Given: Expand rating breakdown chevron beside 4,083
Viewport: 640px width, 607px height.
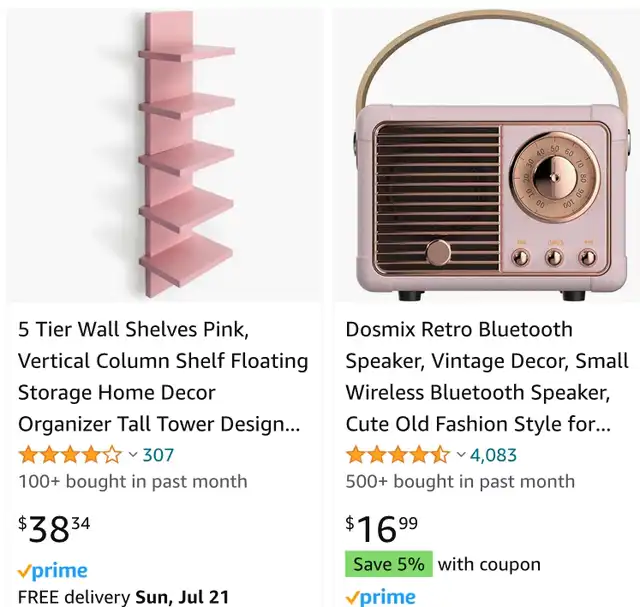Looking at the screenshot, I should (x=460, y=454).
